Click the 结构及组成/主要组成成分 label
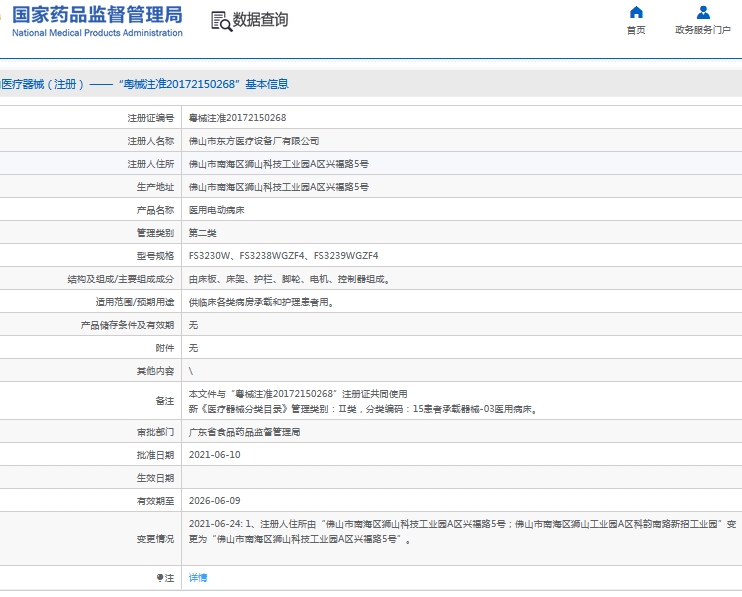742x597 pixels. [121, 279]
